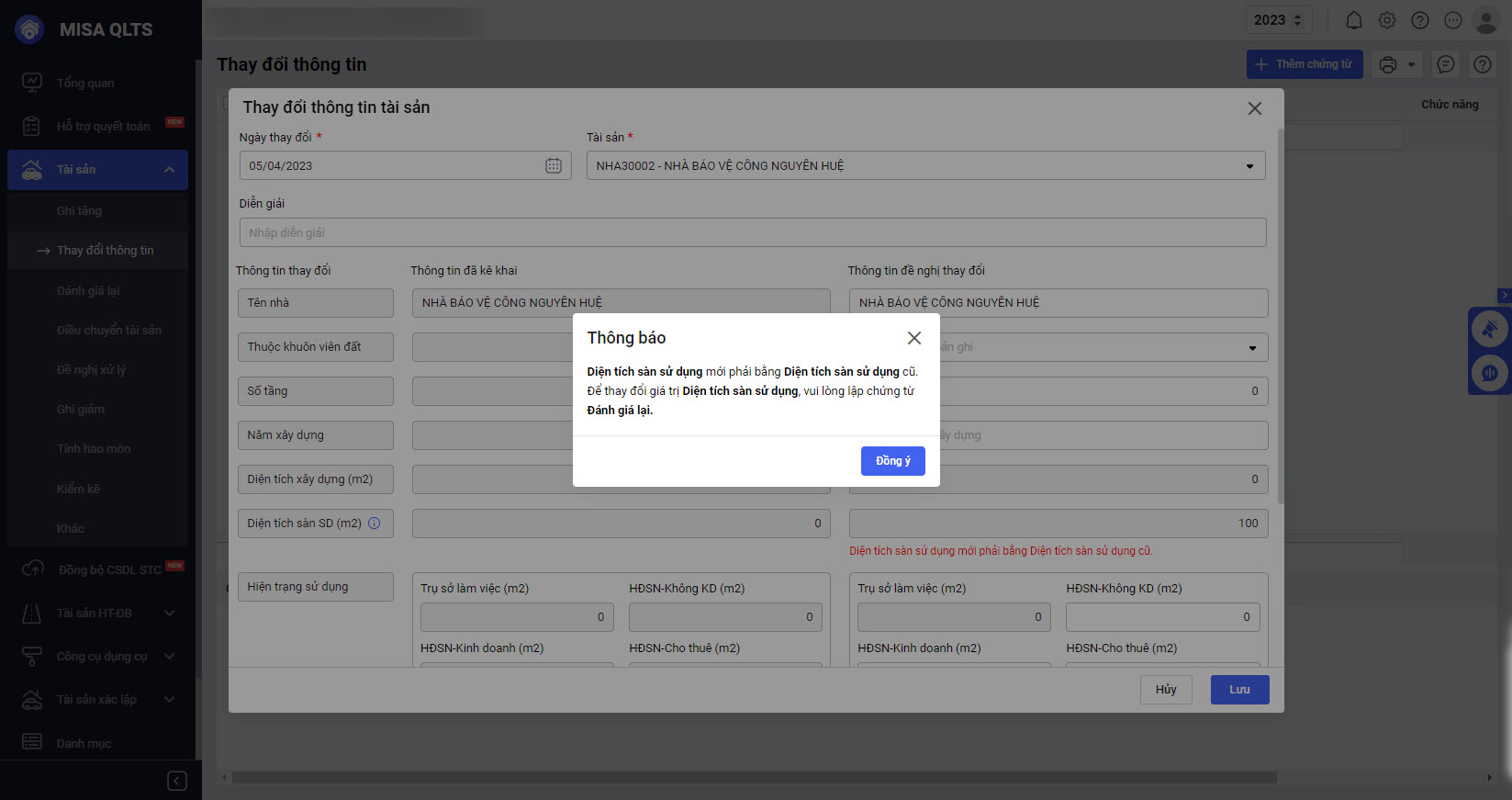Click the horizontal scrollbar at bottom
1512x800 pixels.
(753, 778)
